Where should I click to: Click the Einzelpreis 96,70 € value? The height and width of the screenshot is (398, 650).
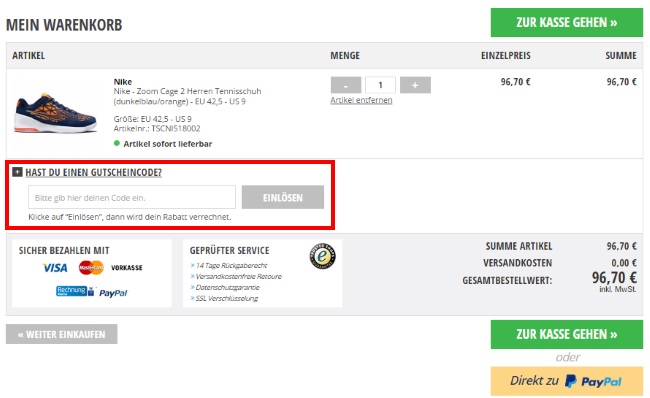(515, 82)
